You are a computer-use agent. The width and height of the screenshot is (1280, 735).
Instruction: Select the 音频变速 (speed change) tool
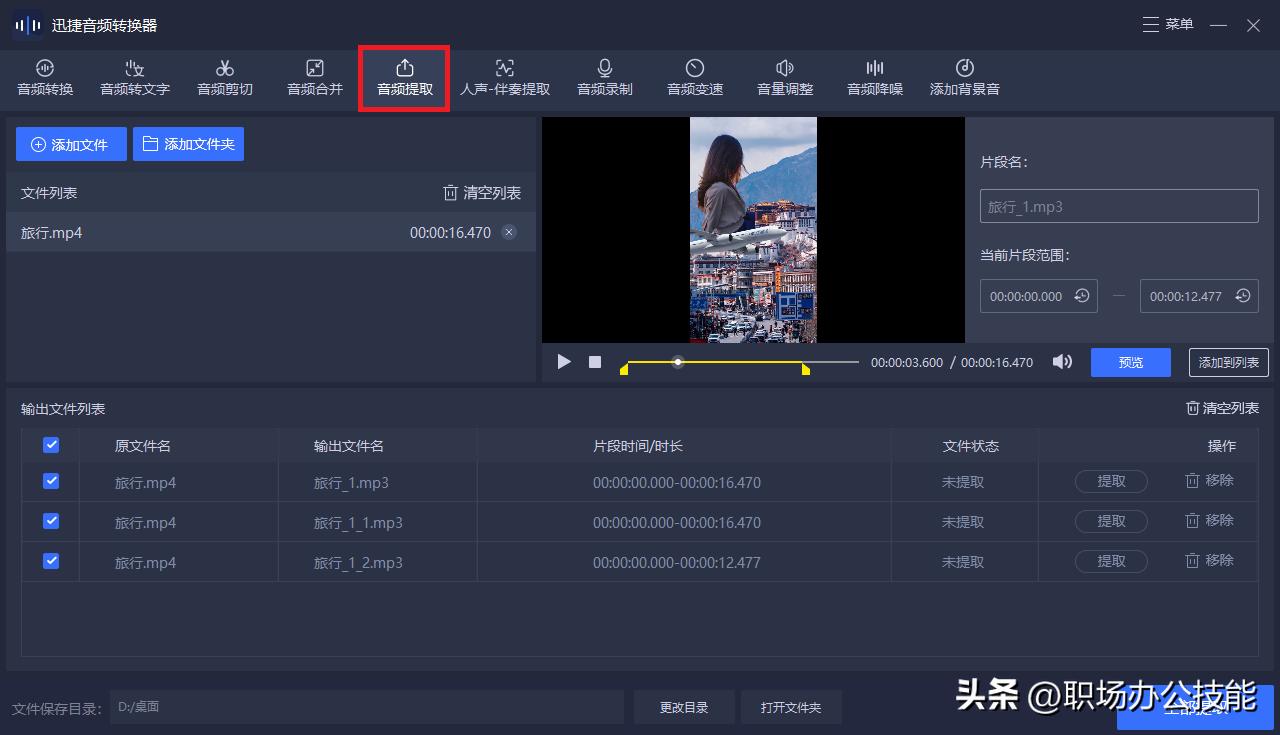(694, 78)
